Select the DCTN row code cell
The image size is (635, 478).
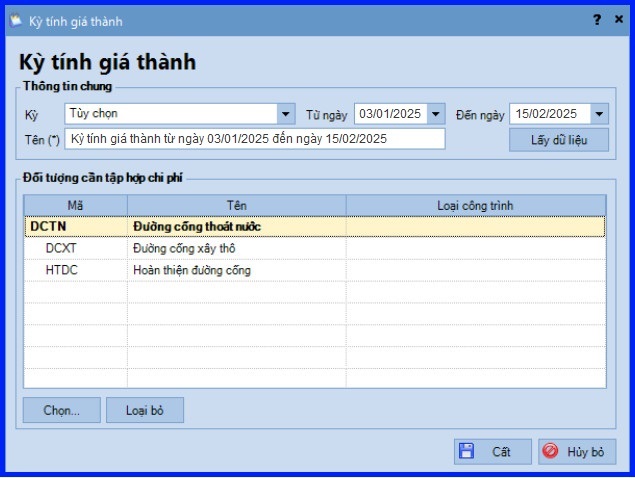pyautogui.click(x=77, y=226)
